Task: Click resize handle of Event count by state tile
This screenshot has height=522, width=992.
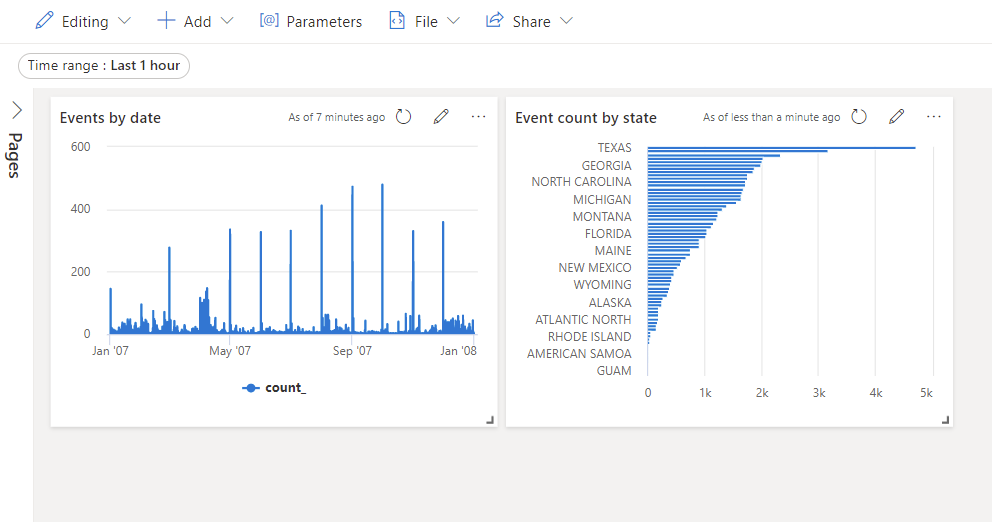Action: coord(946,419)
